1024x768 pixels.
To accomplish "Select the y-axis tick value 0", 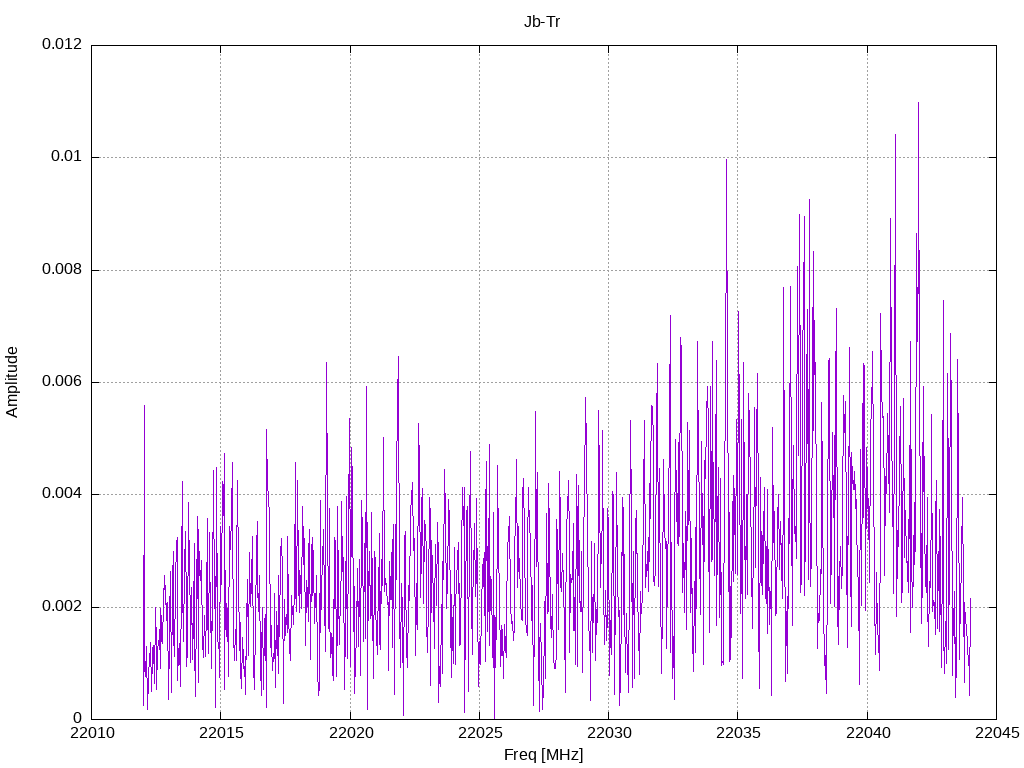I will [x=78, y=719].
